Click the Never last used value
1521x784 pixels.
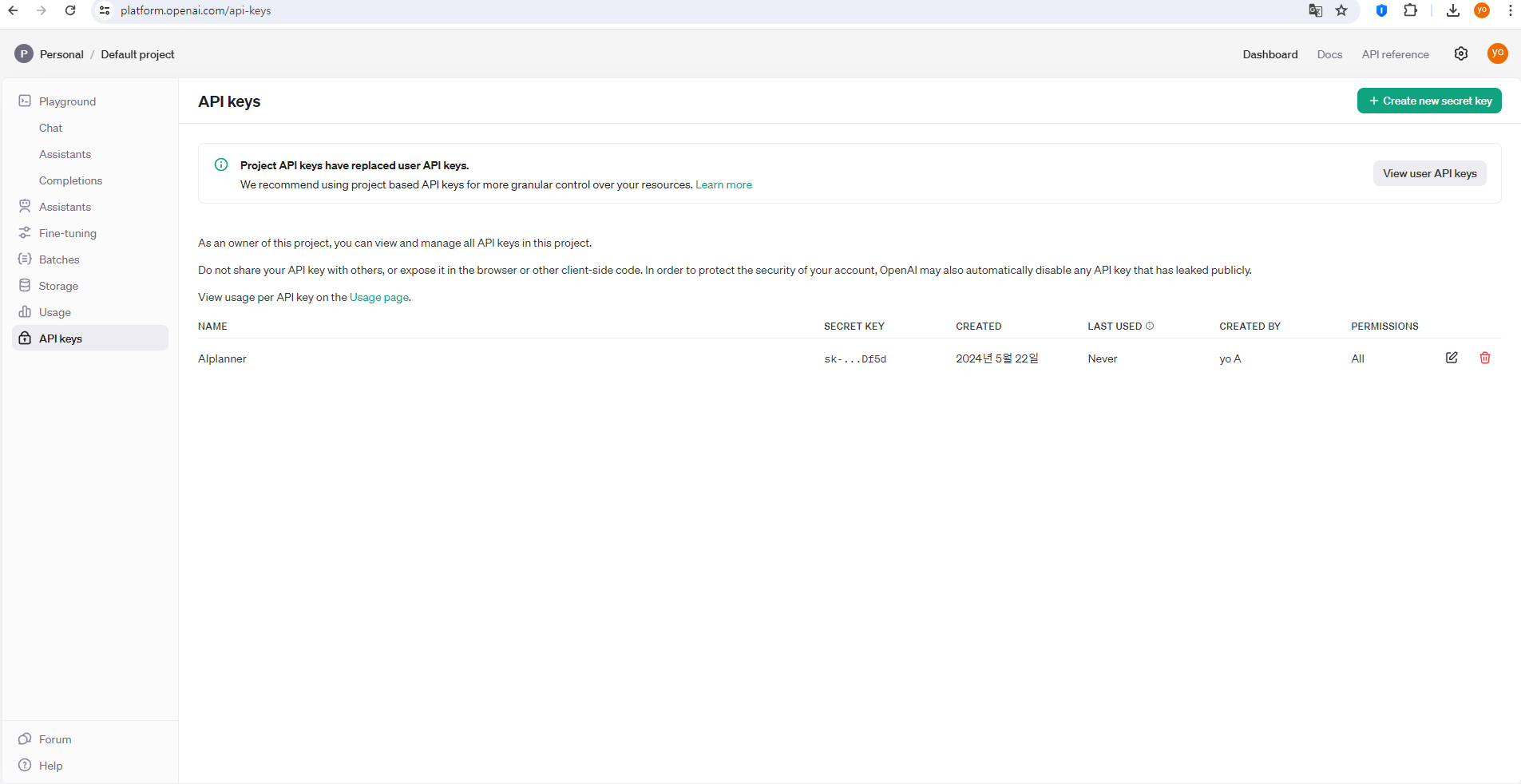(x=1102, y=358)
